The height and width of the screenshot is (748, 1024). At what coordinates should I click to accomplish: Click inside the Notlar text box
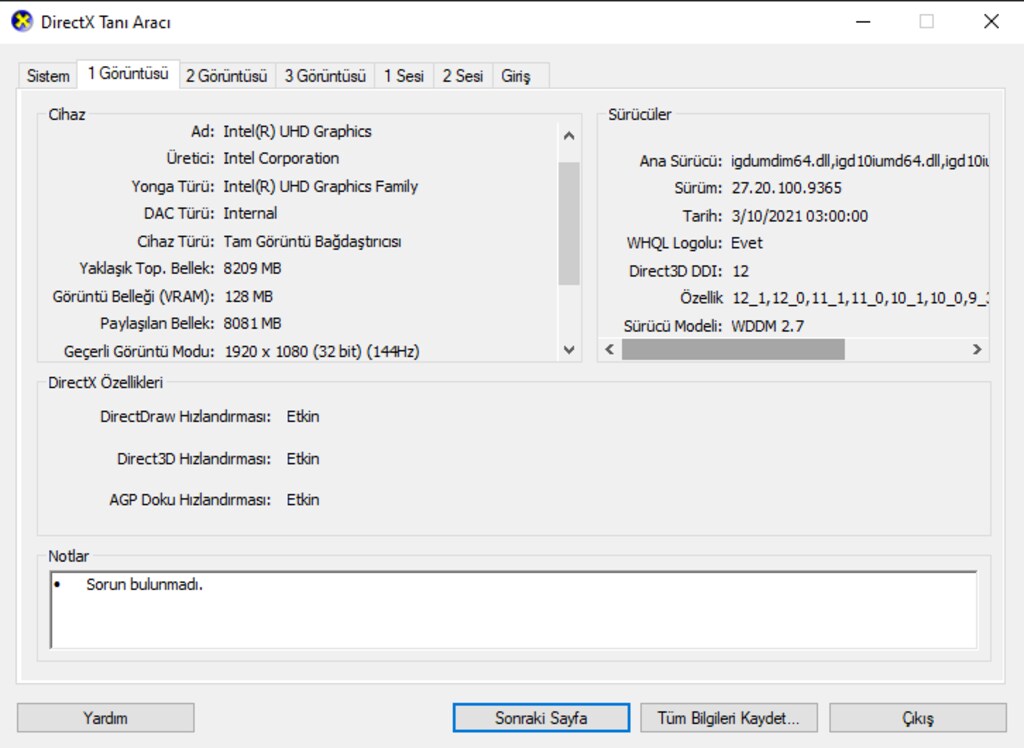click(x=513, y=610)
